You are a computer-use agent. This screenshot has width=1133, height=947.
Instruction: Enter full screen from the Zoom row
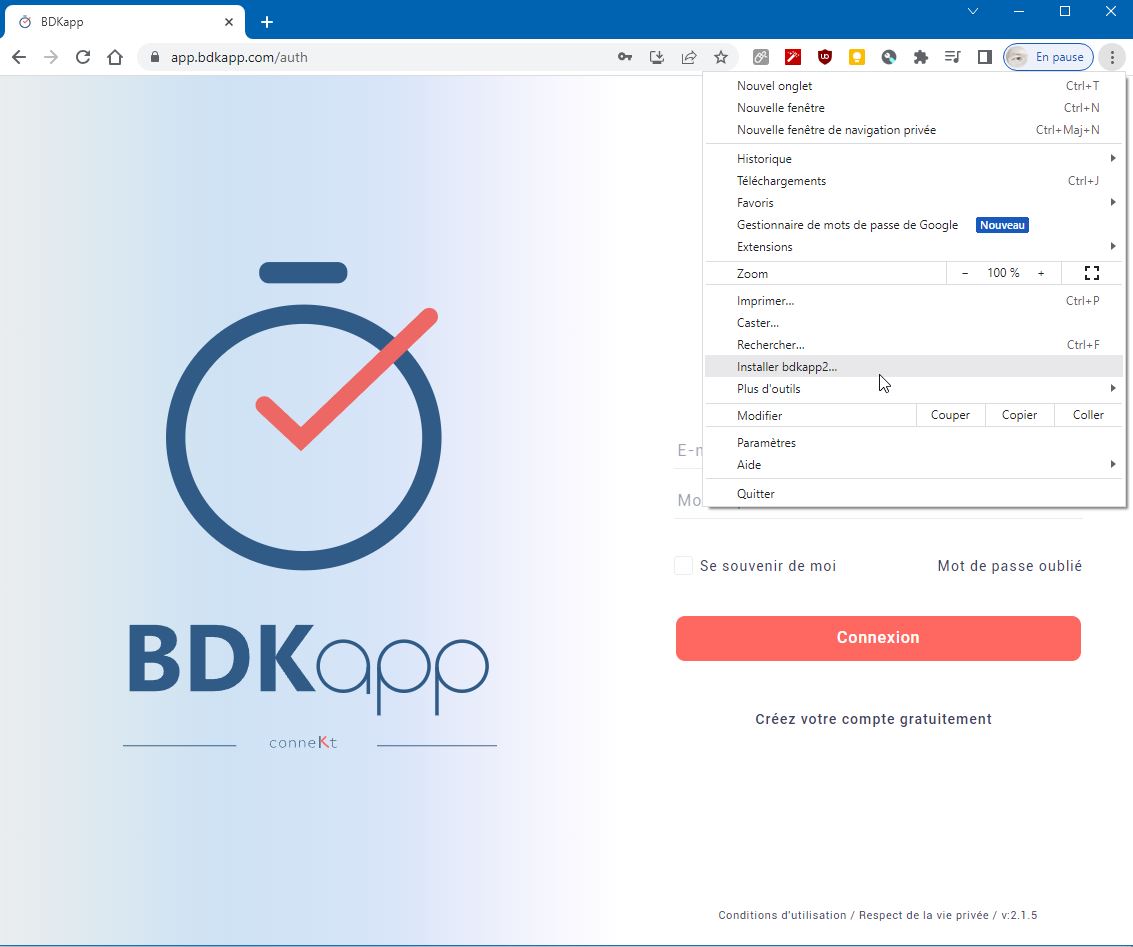pos(1092,273)
